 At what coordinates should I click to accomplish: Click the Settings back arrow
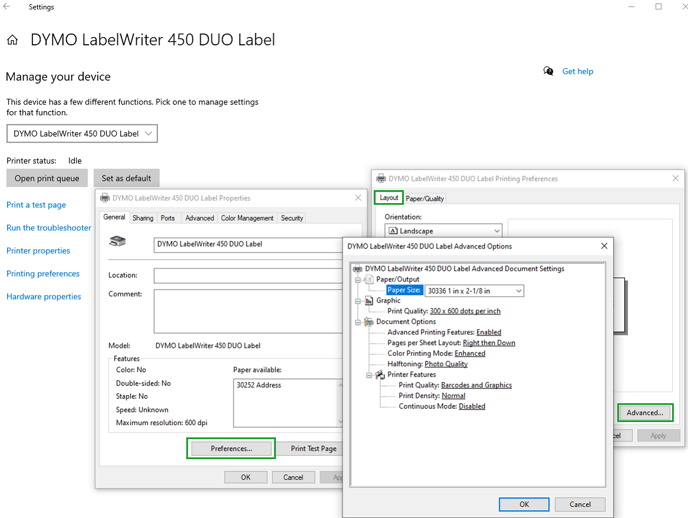coord(7,7)
